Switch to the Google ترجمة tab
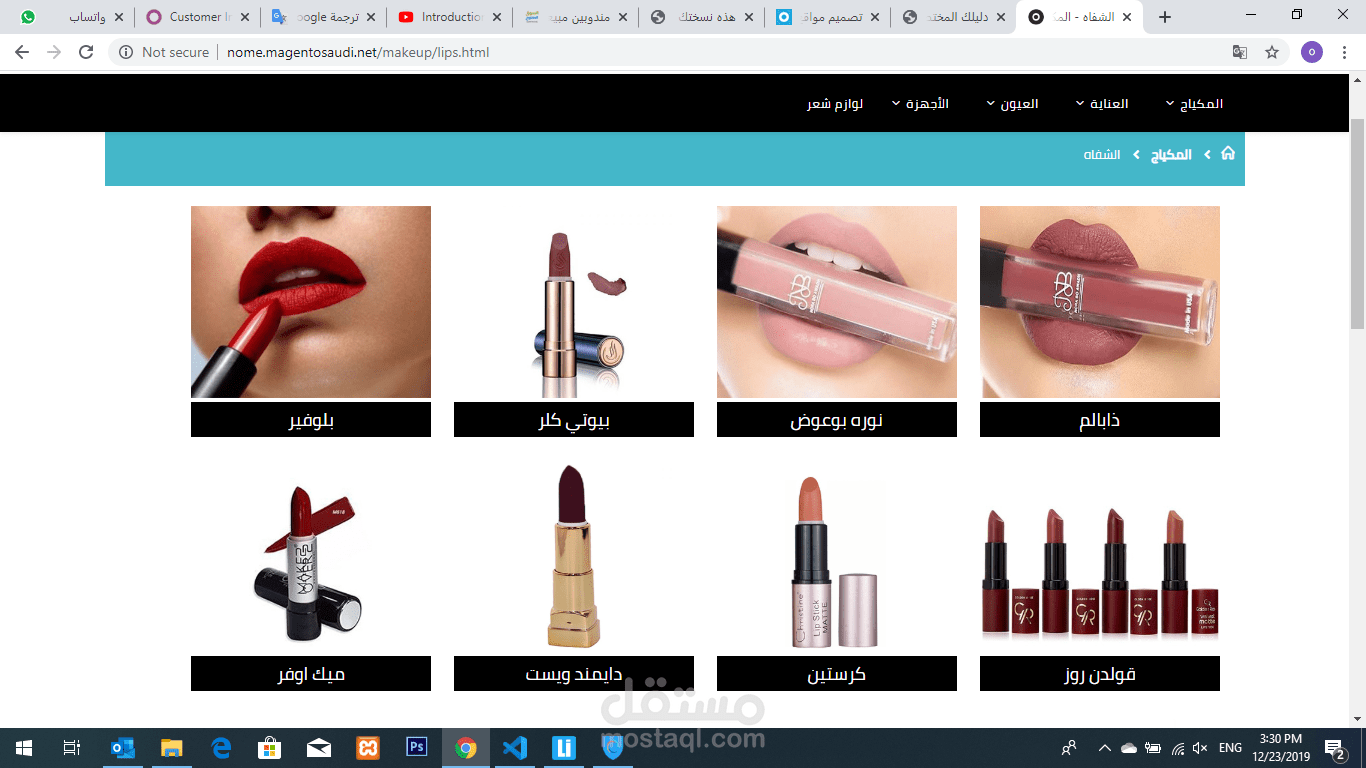 tap(323, 17)
